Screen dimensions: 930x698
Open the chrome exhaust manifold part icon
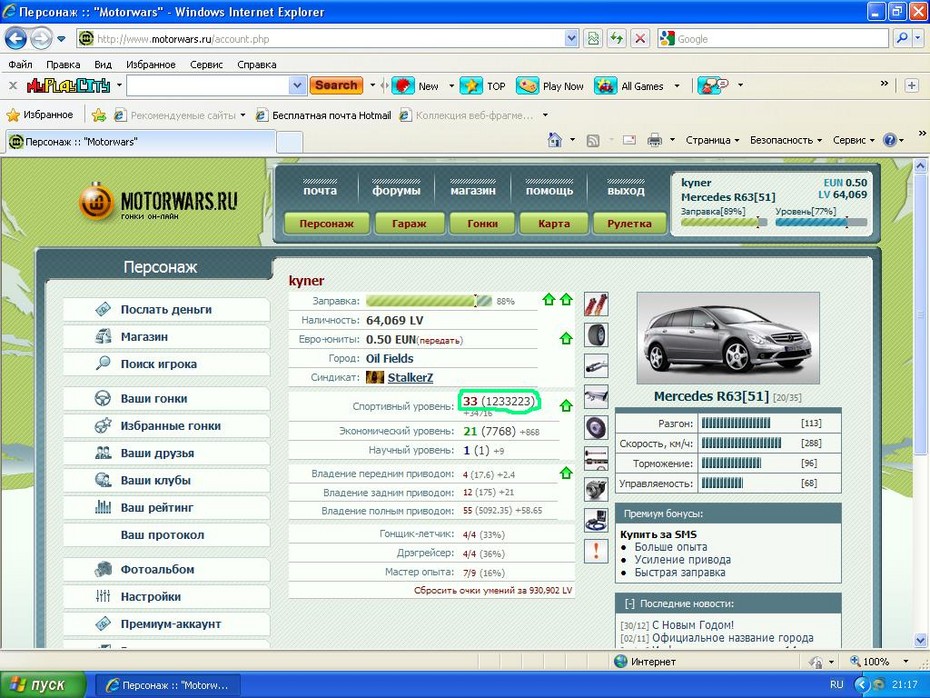[596, 397]
